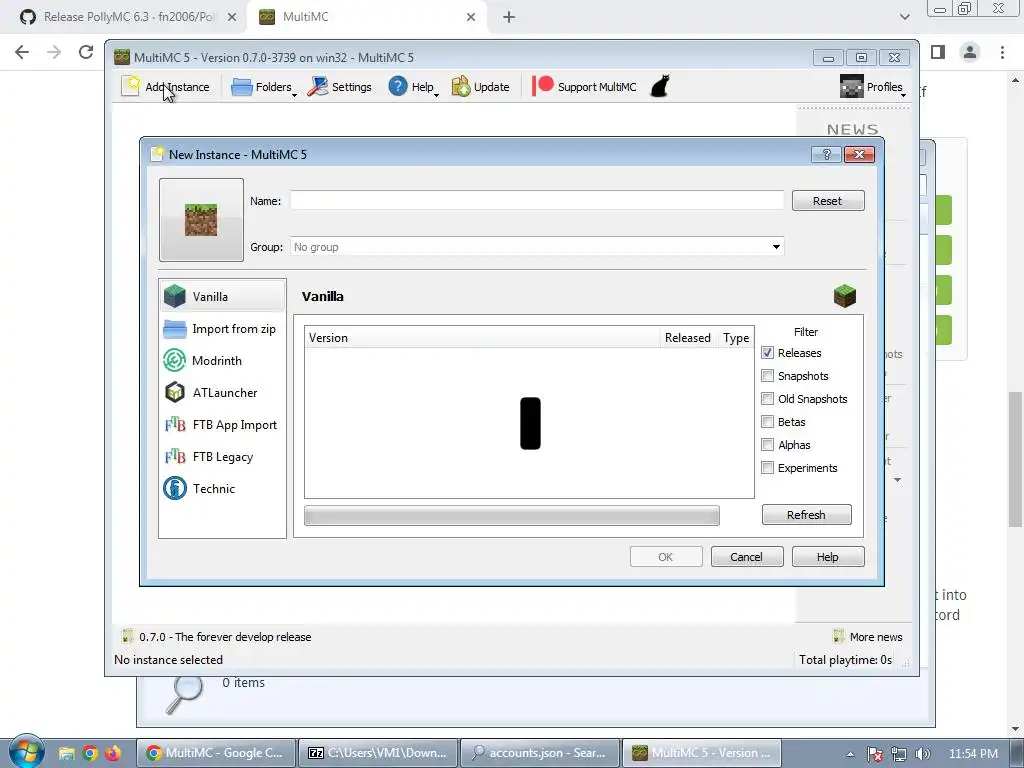Click the Version column header
This screenshot has width=1024, height=768.
(483, 338)
